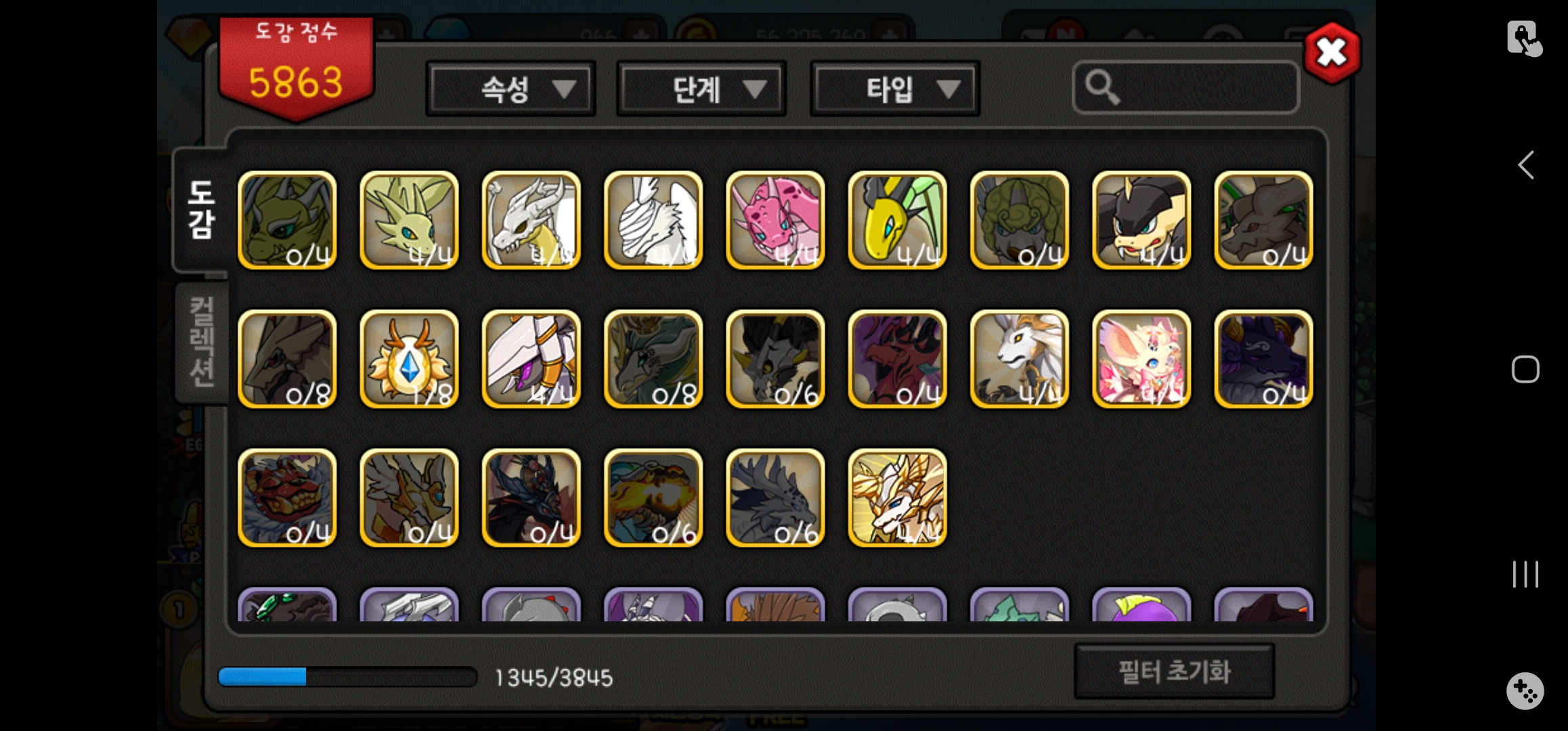This screenshot has height=731, width=1568.
Task: Click the blue collection progress bar
Action: tap(347, 677)
